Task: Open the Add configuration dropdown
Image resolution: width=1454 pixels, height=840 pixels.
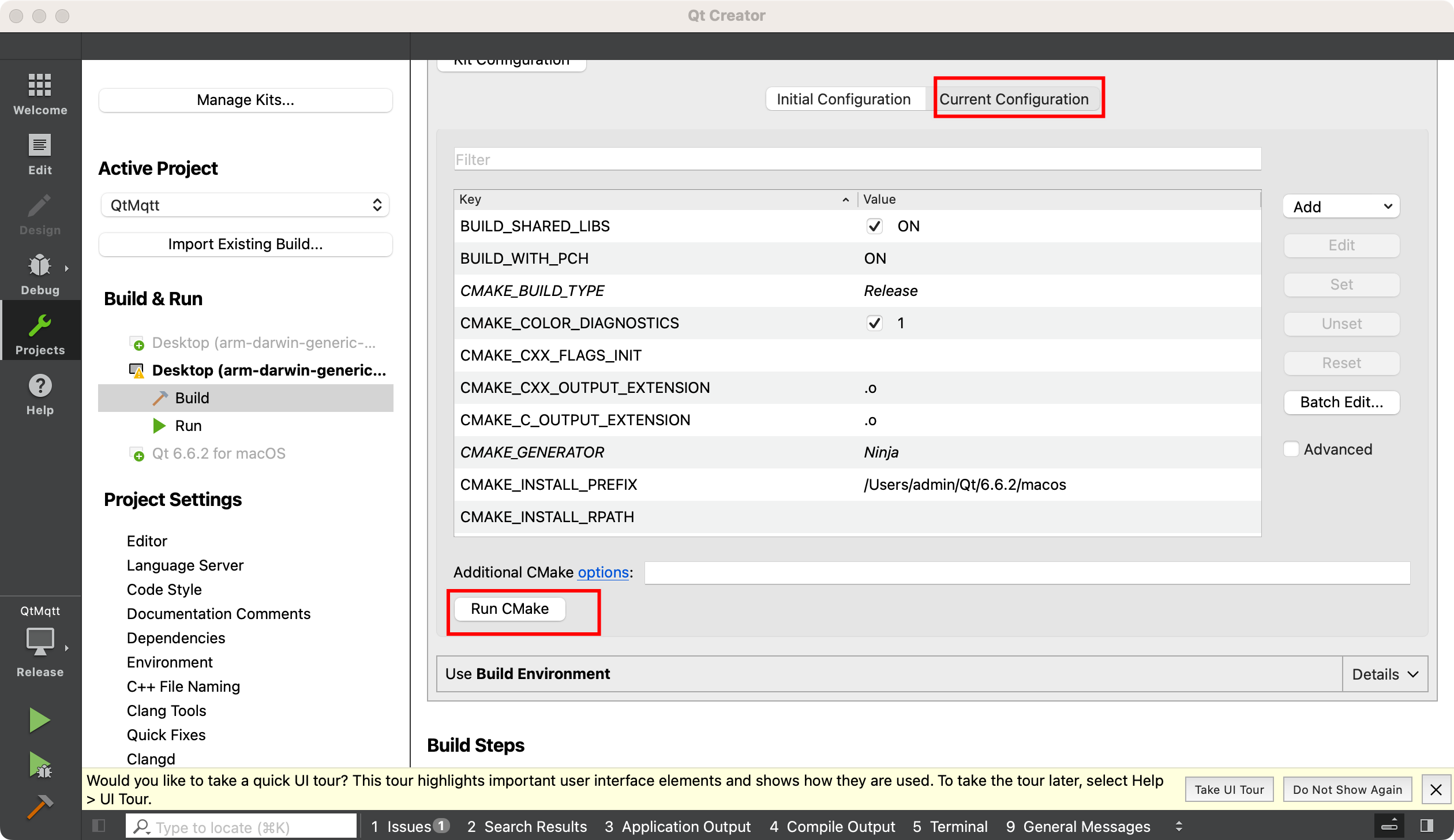Action: click(x=1340, y=207)
